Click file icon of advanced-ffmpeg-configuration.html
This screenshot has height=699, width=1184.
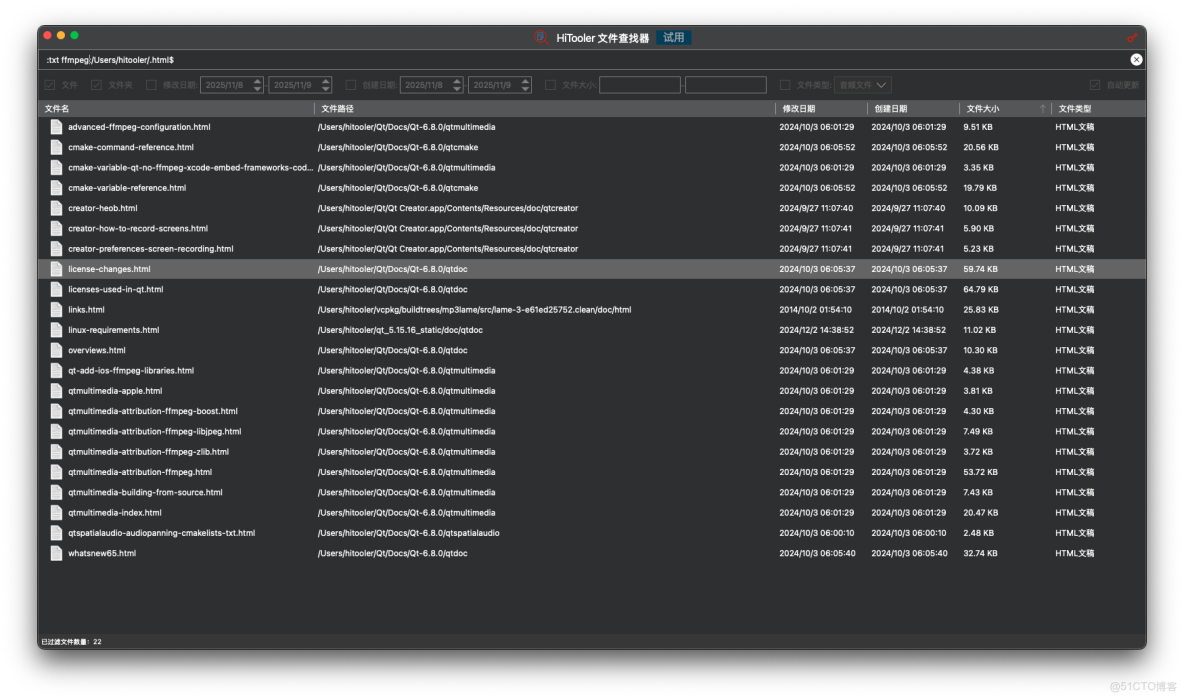pyautogui.click(x=56, y=127)
